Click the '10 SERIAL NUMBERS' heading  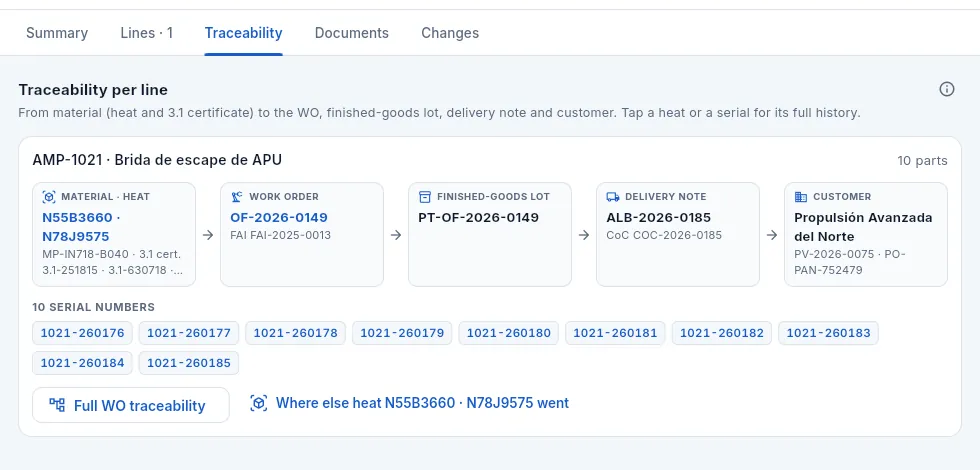(94, 308)
